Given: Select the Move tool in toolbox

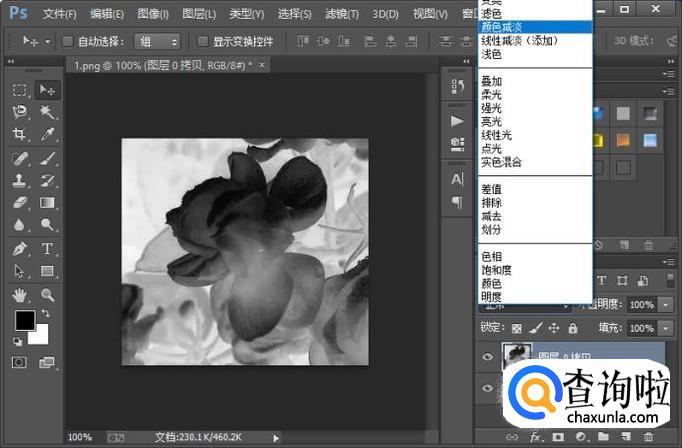Looking at the screenshot, I should click(x=47, y=90).
